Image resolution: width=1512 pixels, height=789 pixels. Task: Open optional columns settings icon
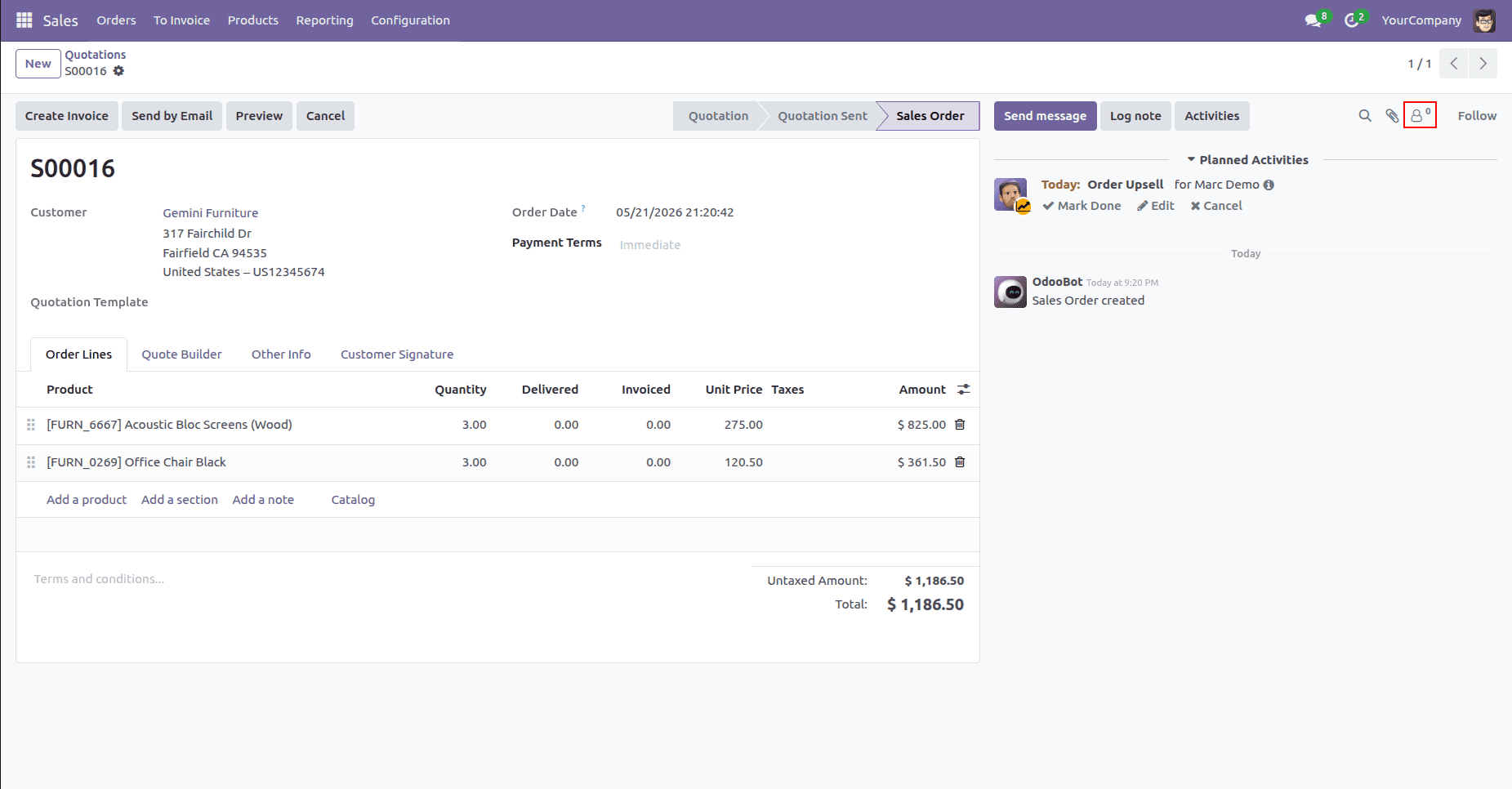(964, 390)
